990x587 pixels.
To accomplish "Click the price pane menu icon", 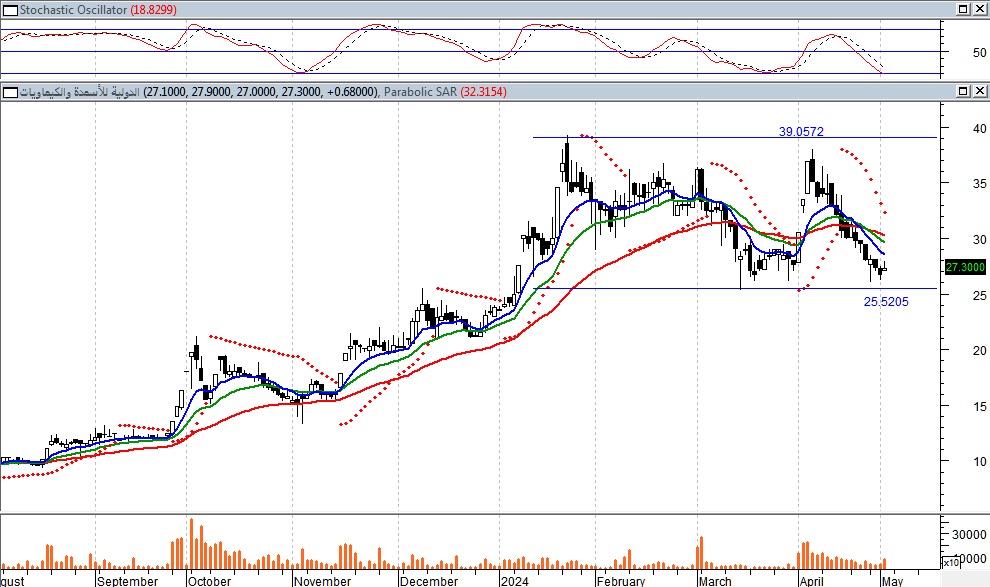I will [9, 92].
